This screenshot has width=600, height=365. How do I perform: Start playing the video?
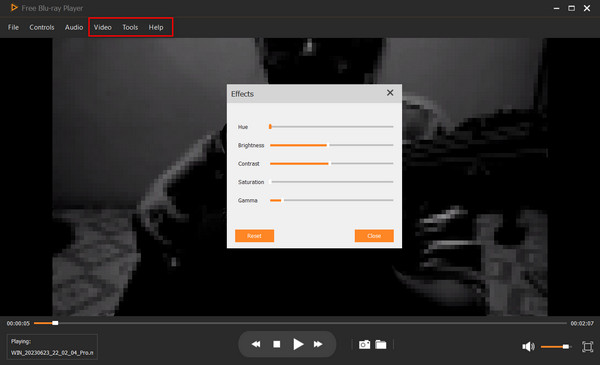point(298,344)
